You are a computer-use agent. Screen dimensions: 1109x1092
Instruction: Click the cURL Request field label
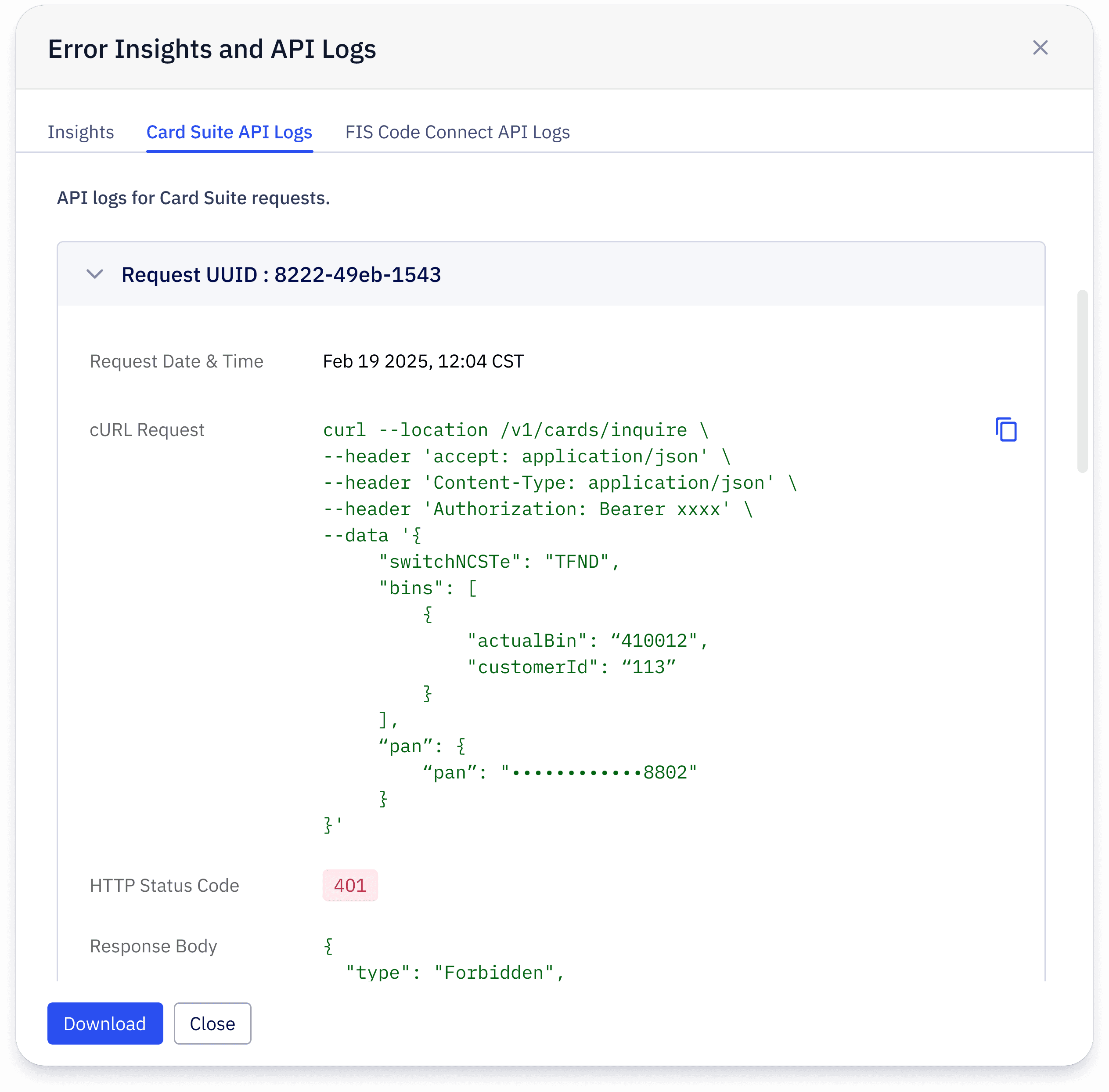pyautogui.click(x=147, y=430)
